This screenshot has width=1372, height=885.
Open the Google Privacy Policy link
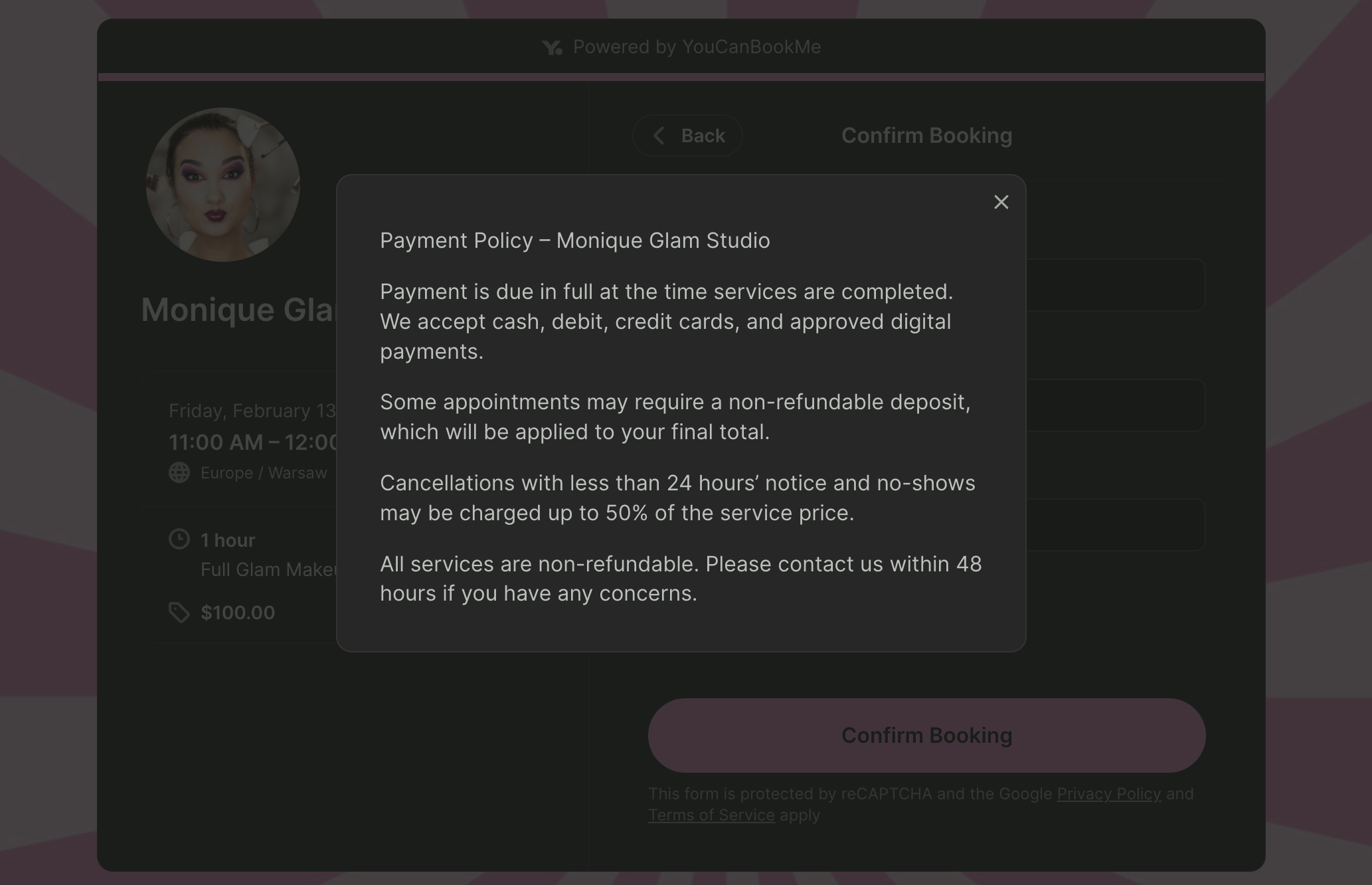coord(1108,794)
